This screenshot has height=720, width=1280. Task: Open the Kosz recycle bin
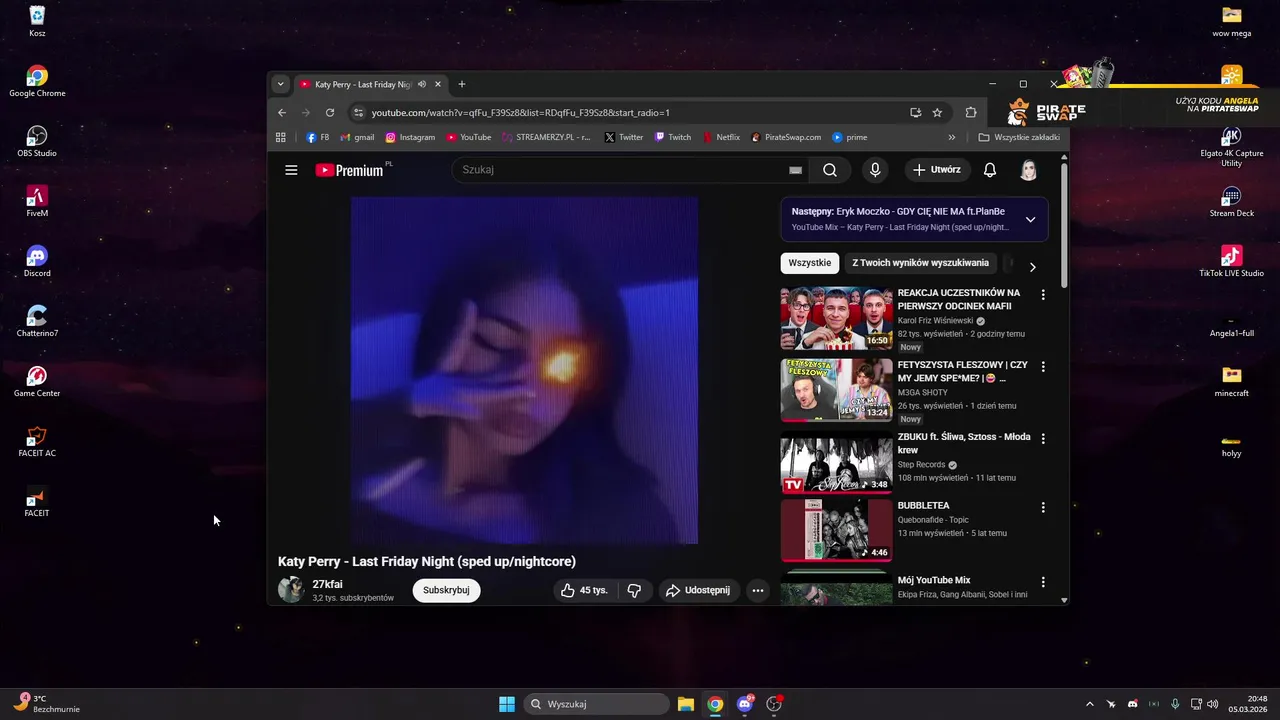pyautogui.click(x=37, y=21)
